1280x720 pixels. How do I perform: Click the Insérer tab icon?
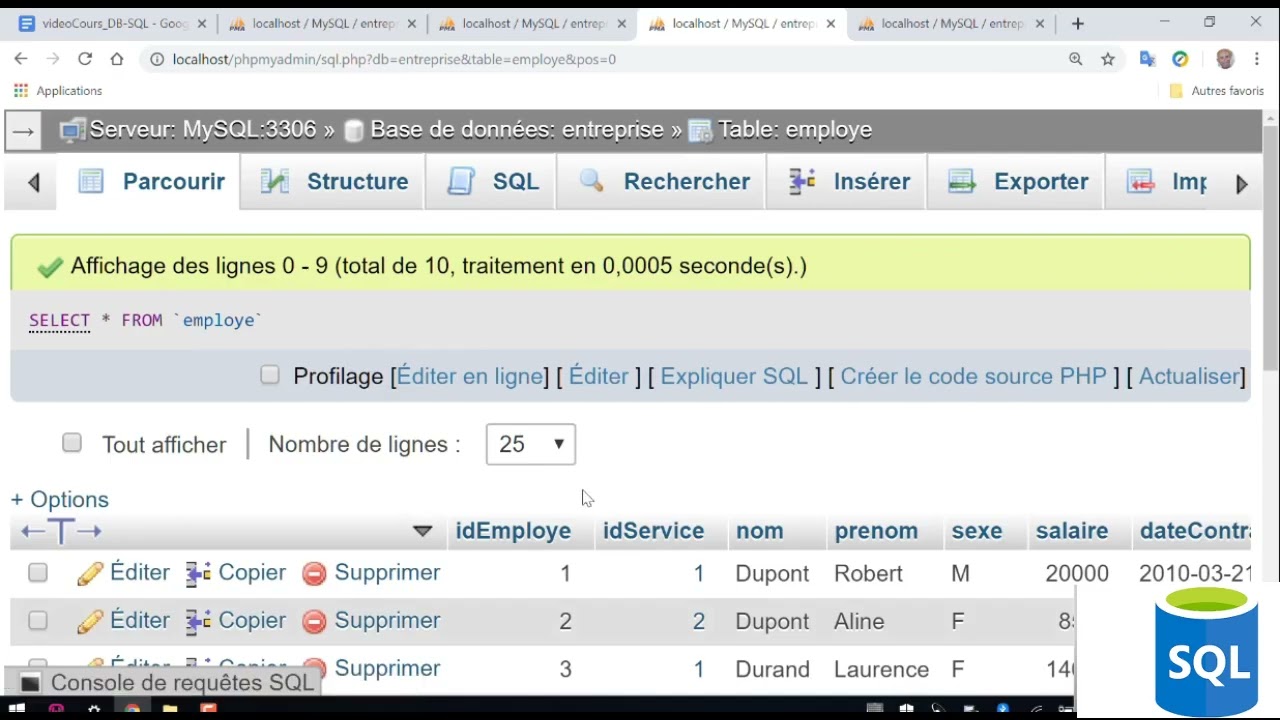coord(802,181)
